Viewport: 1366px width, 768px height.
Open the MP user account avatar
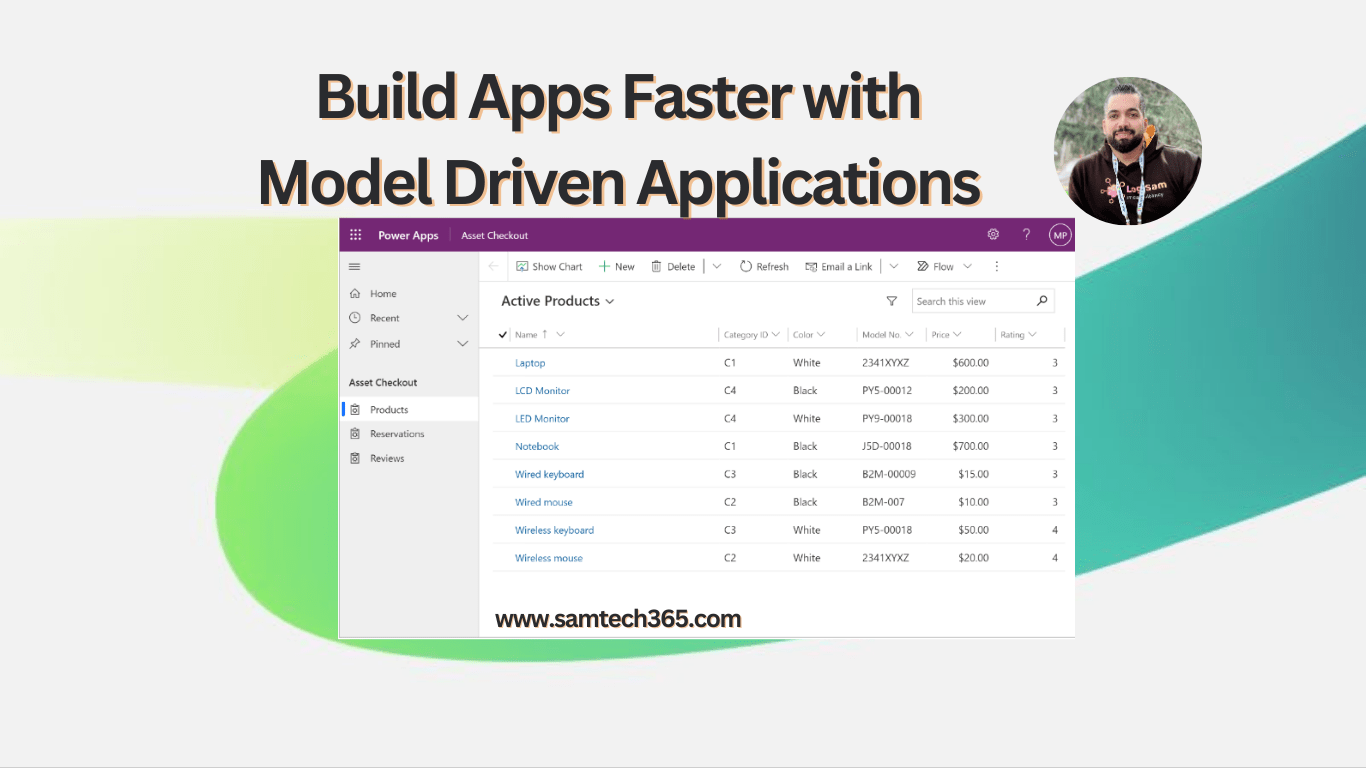[1060, 235]
